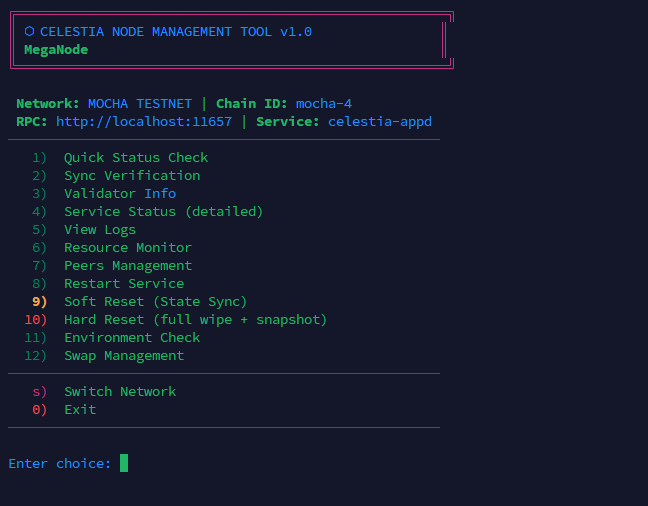
Task: Click the RPC URL http://localhost:11657
Action: coord(144,122)
